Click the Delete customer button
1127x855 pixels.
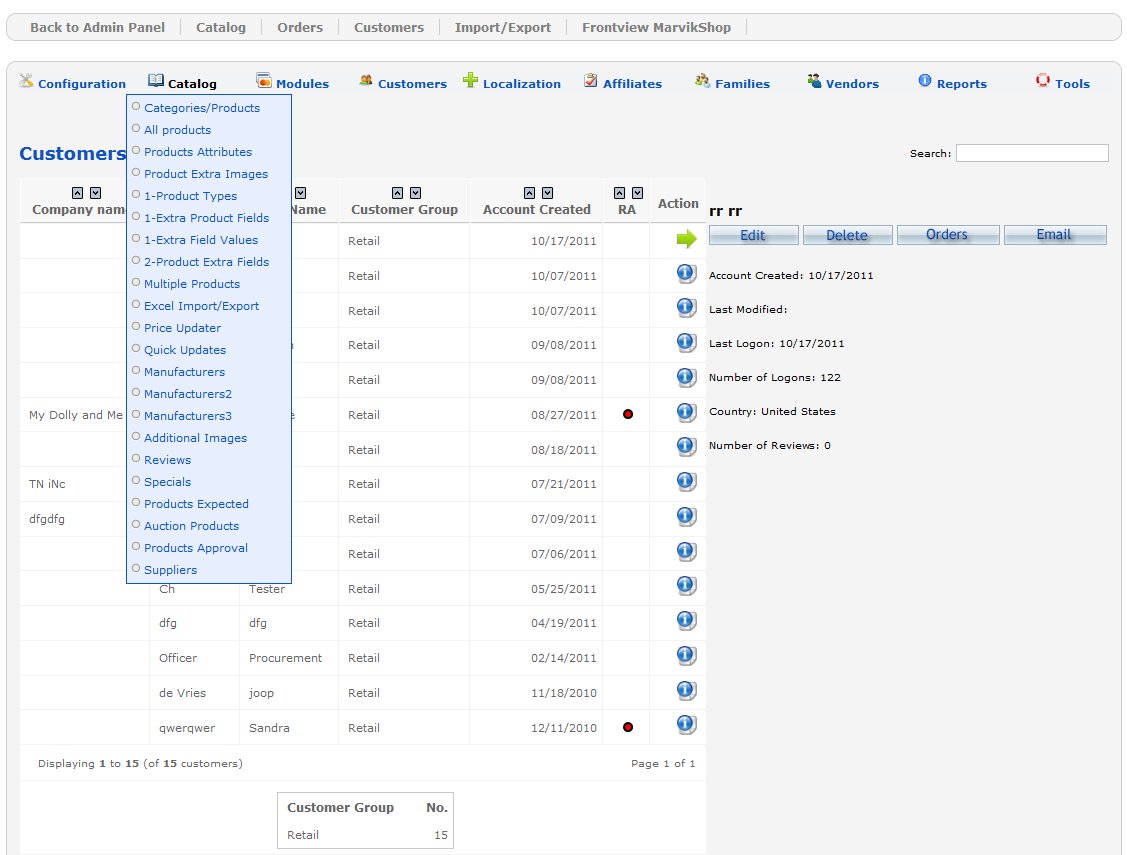(x=847, y=235)
